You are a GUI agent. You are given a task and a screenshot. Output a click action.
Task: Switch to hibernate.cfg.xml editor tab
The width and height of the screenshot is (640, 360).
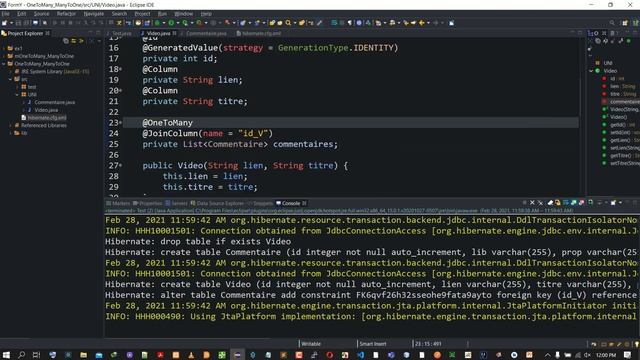point(259,33)
